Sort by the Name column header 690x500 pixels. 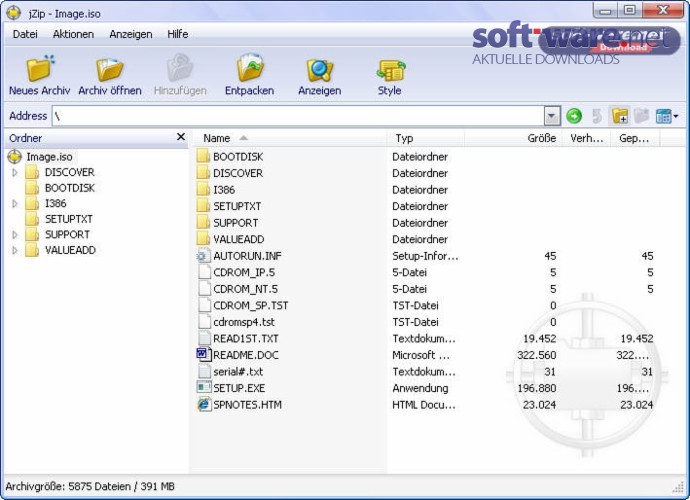pyautogui.click(x=289, y=138)
